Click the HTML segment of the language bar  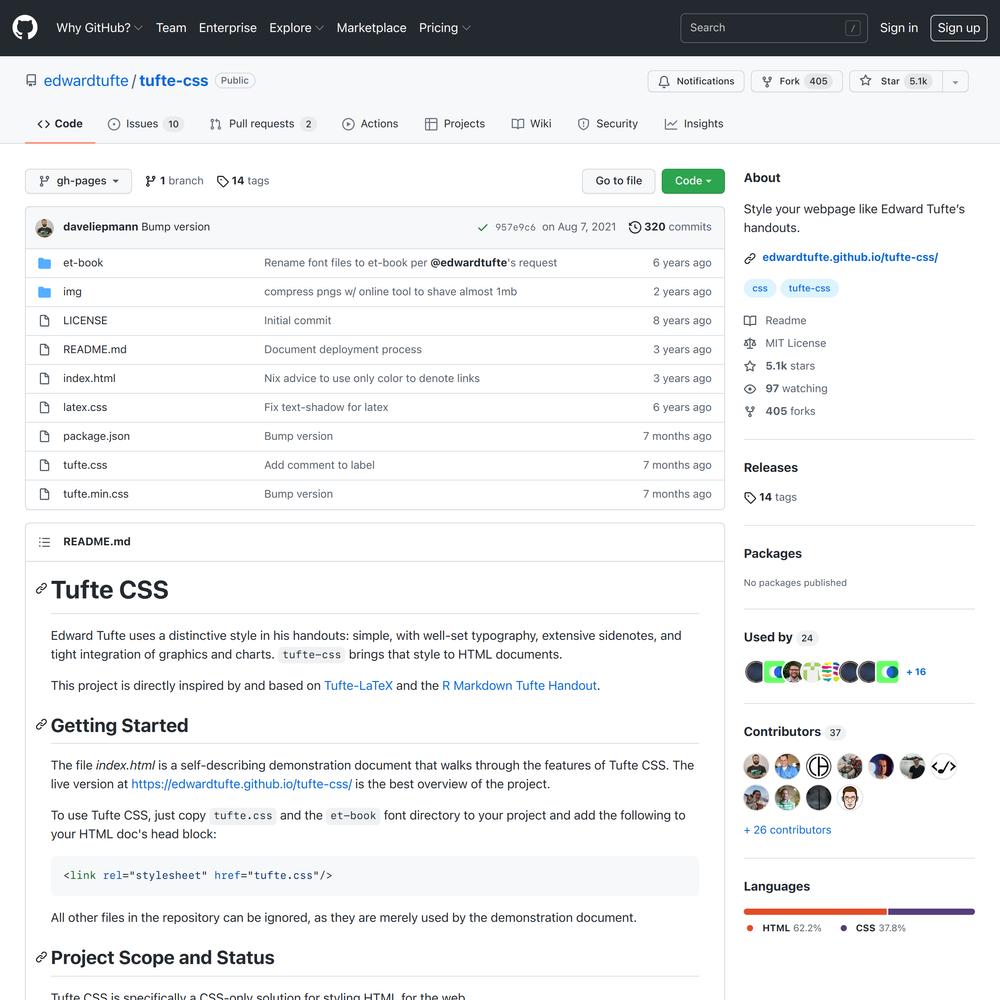[x=815, y=912]
